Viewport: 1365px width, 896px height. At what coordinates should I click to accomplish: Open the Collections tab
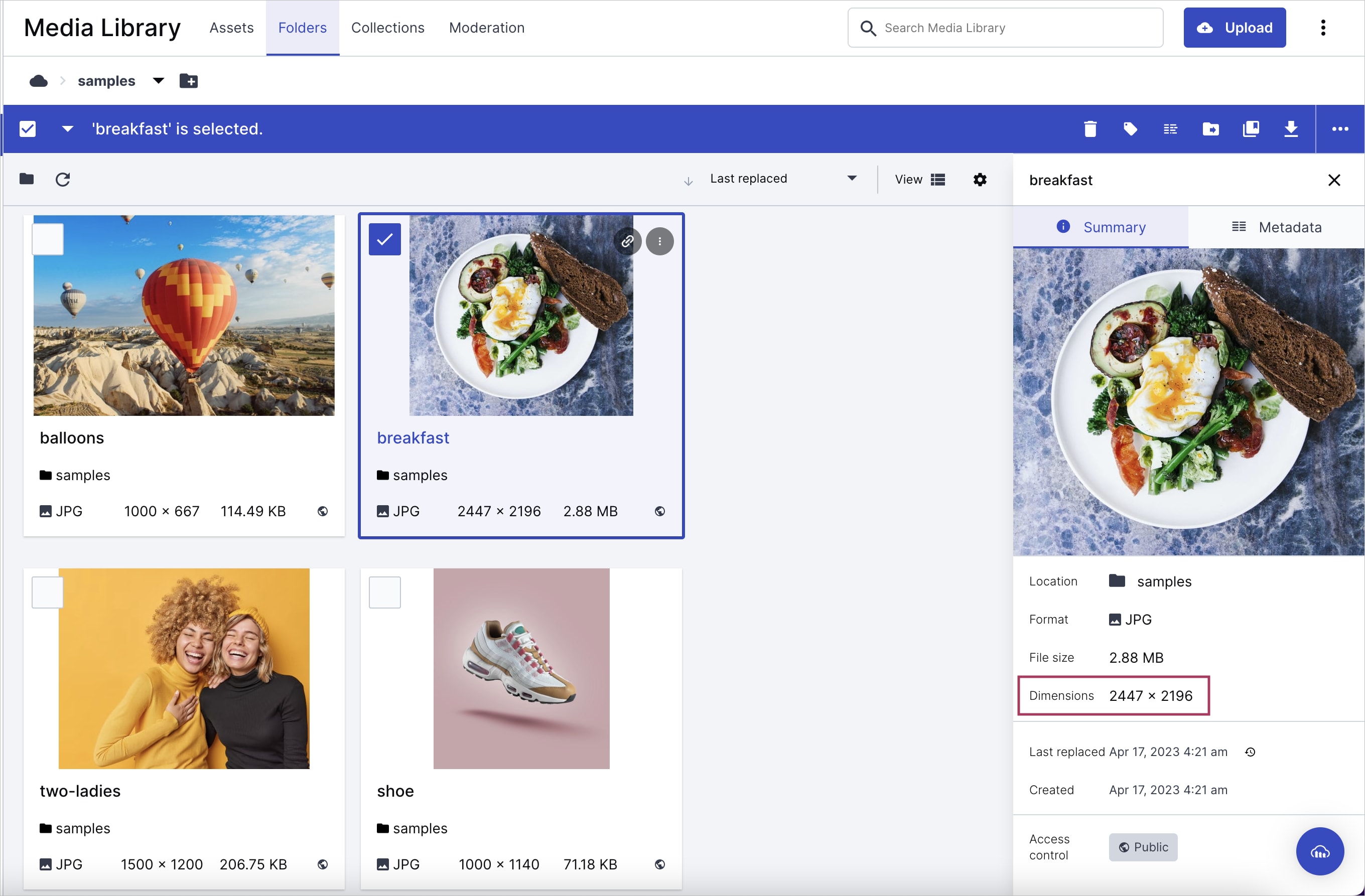click(388, 28)
